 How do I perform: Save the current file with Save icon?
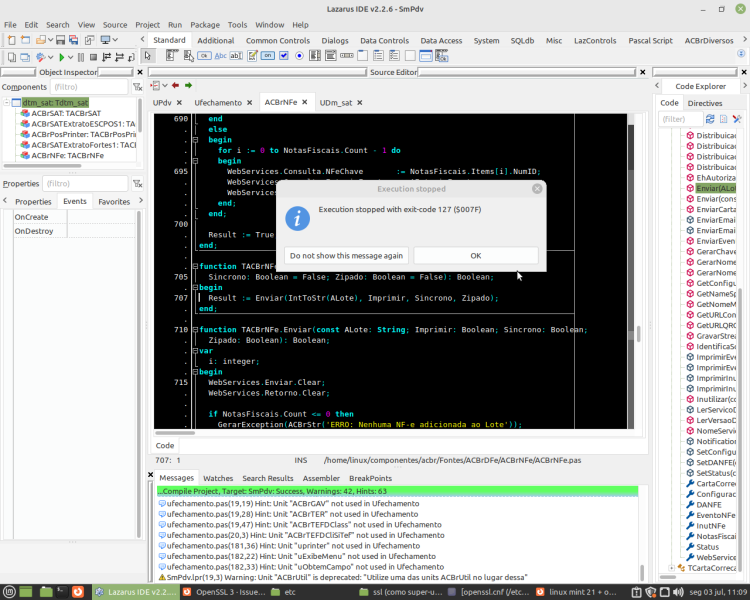60,40
